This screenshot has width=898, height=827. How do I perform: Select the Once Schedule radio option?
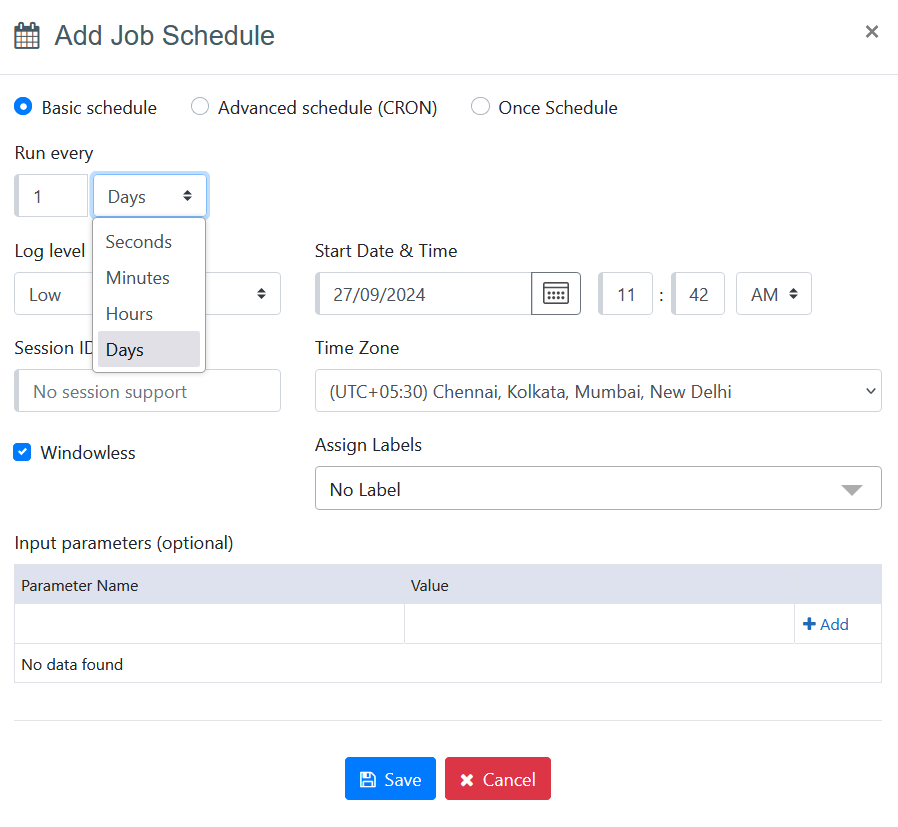coord(480,106)
